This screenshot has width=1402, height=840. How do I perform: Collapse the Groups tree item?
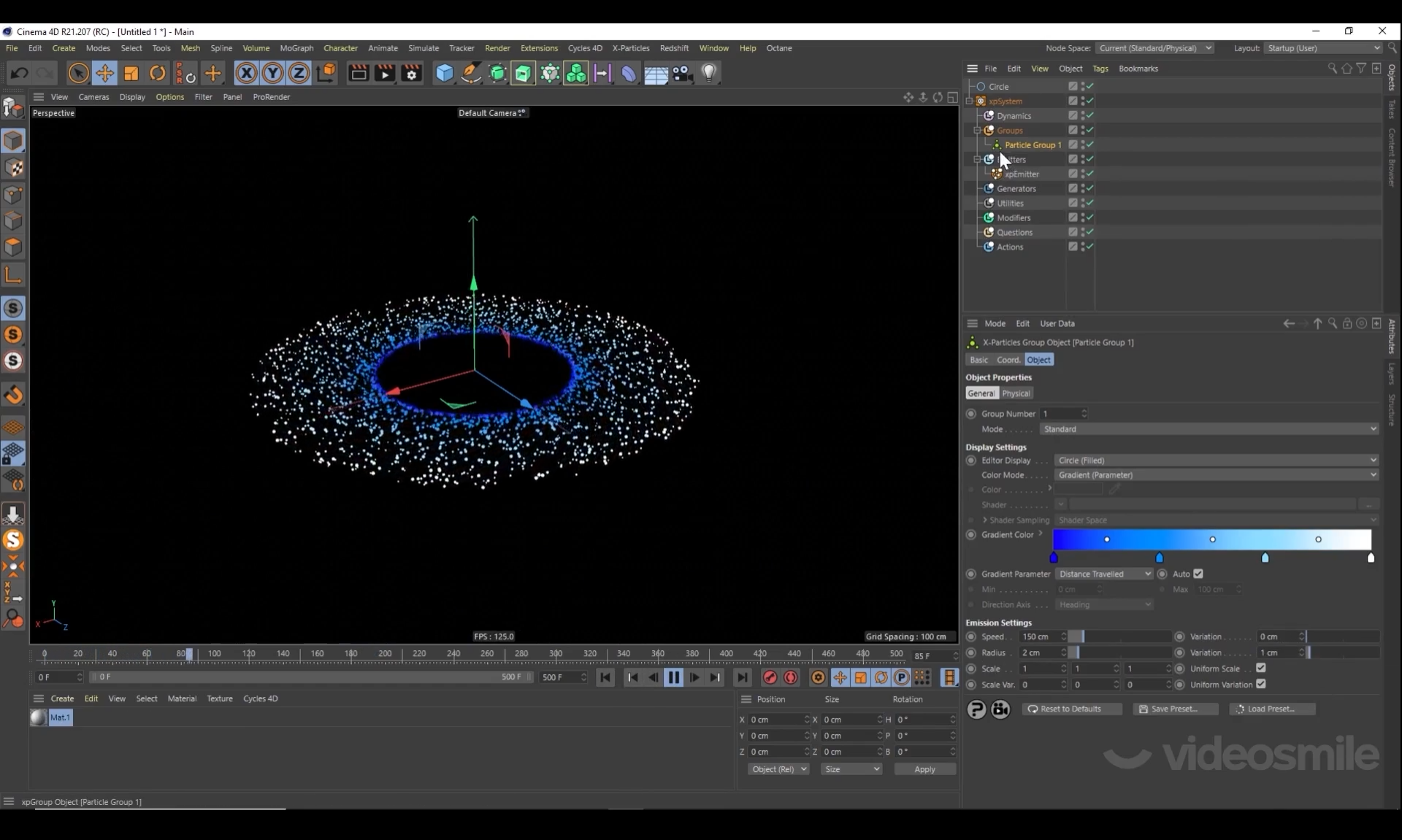978,130
